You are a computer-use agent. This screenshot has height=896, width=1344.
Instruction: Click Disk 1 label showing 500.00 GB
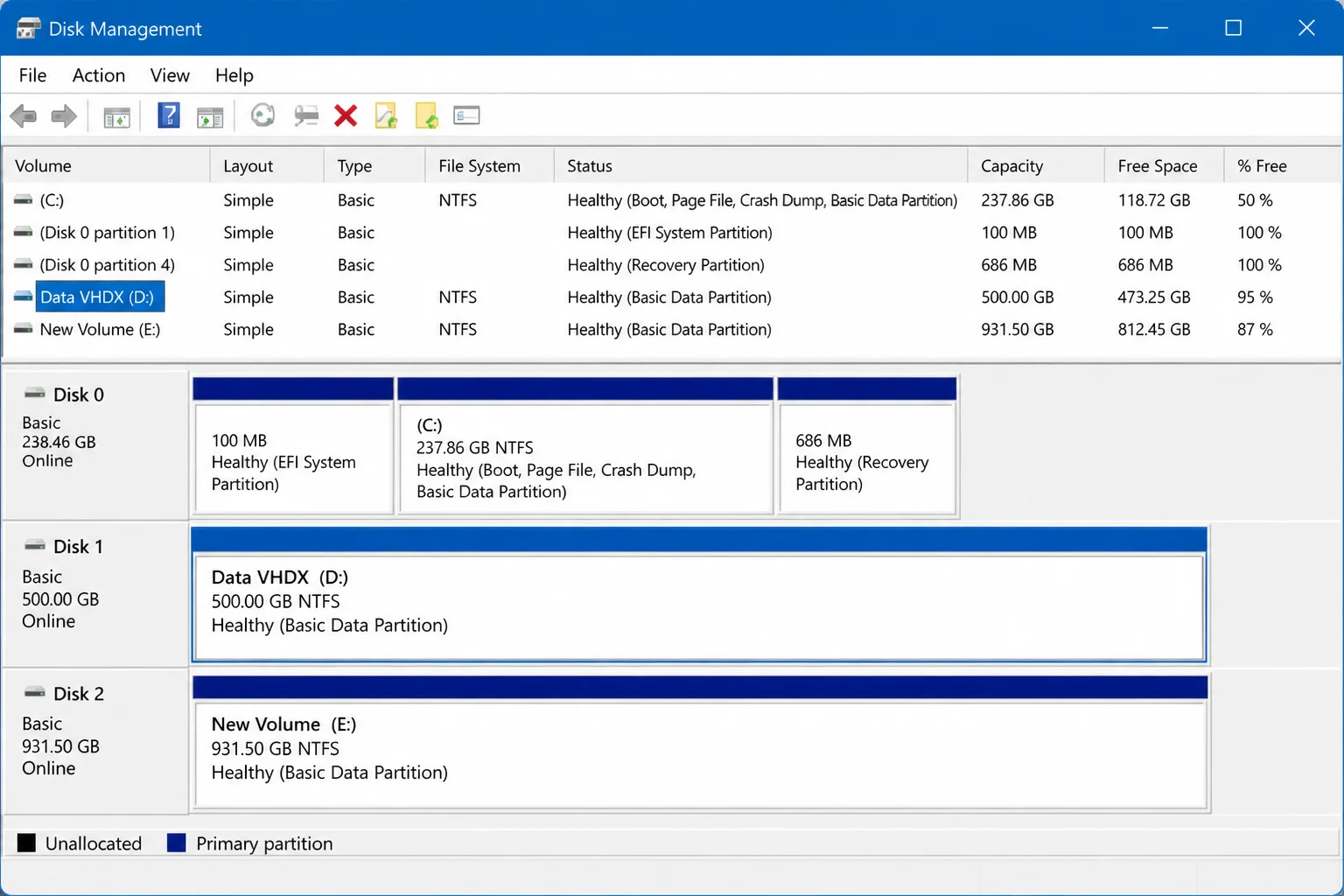click(95, 594)
